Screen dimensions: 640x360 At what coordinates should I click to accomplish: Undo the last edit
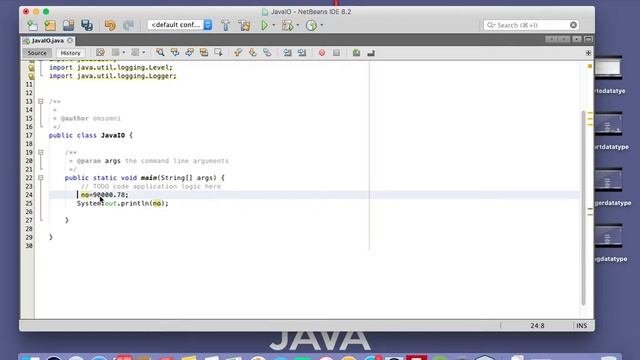pyautogui.click(x=110, y=25)
